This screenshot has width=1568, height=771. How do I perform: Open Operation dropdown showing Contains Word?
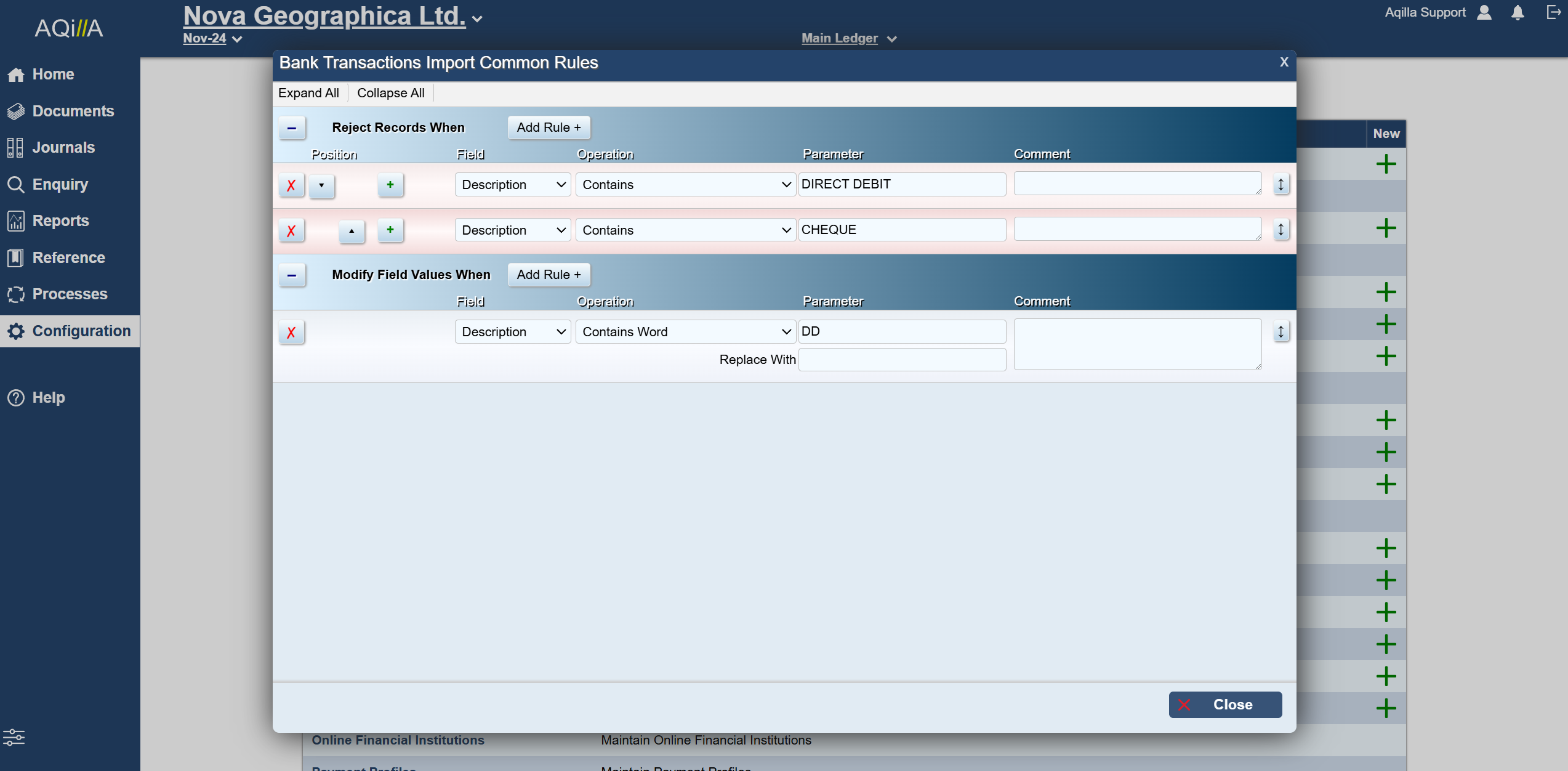(x=686, y=332)
